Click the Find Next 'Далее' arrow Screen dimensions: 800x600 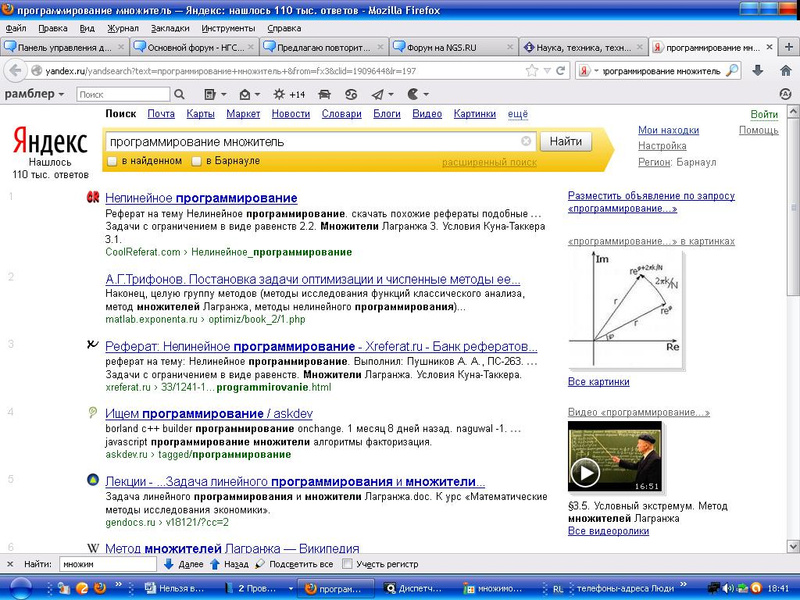tap(168, 564)
